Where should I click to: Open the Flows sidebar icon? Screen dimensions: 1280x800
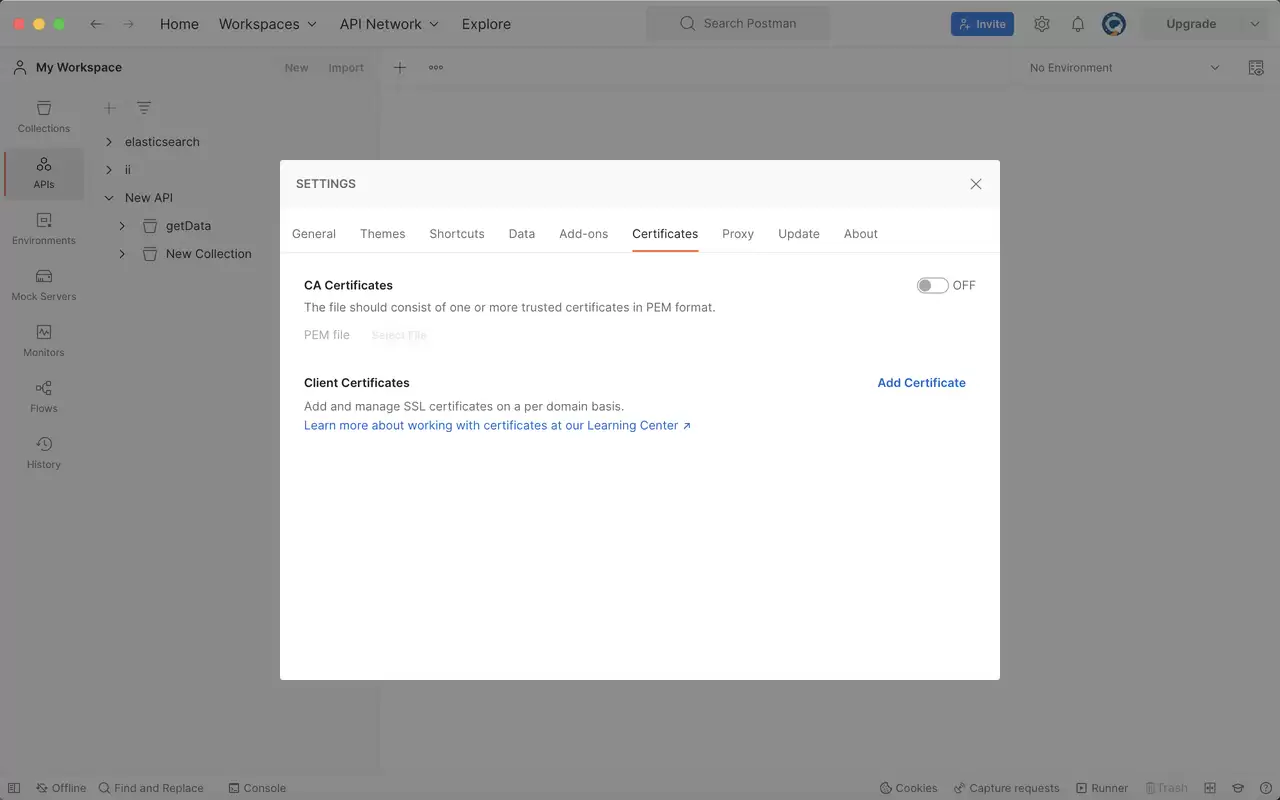(44, 397)
